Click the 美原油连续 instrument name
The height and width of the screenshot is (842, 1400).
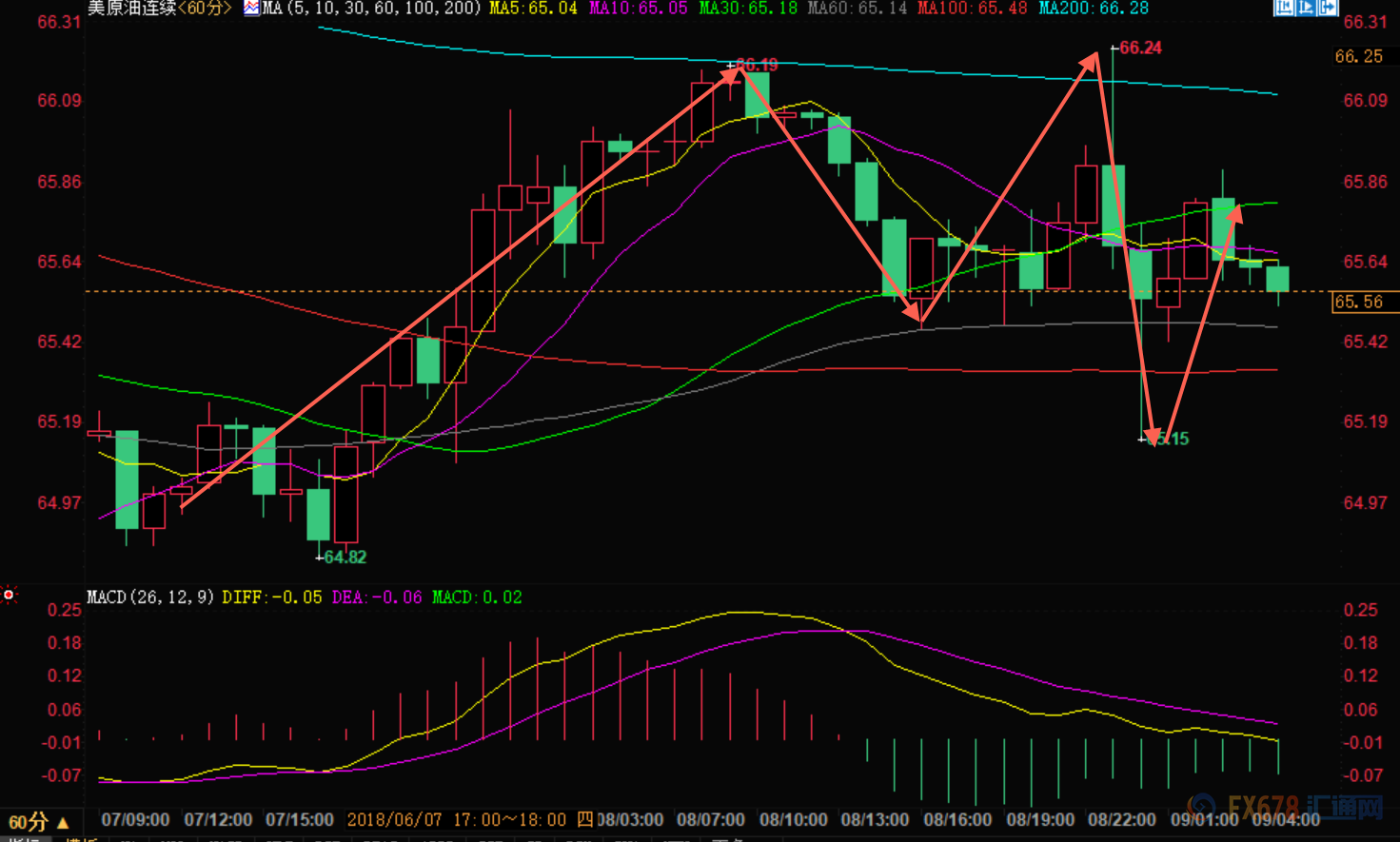tap(131, 9)
